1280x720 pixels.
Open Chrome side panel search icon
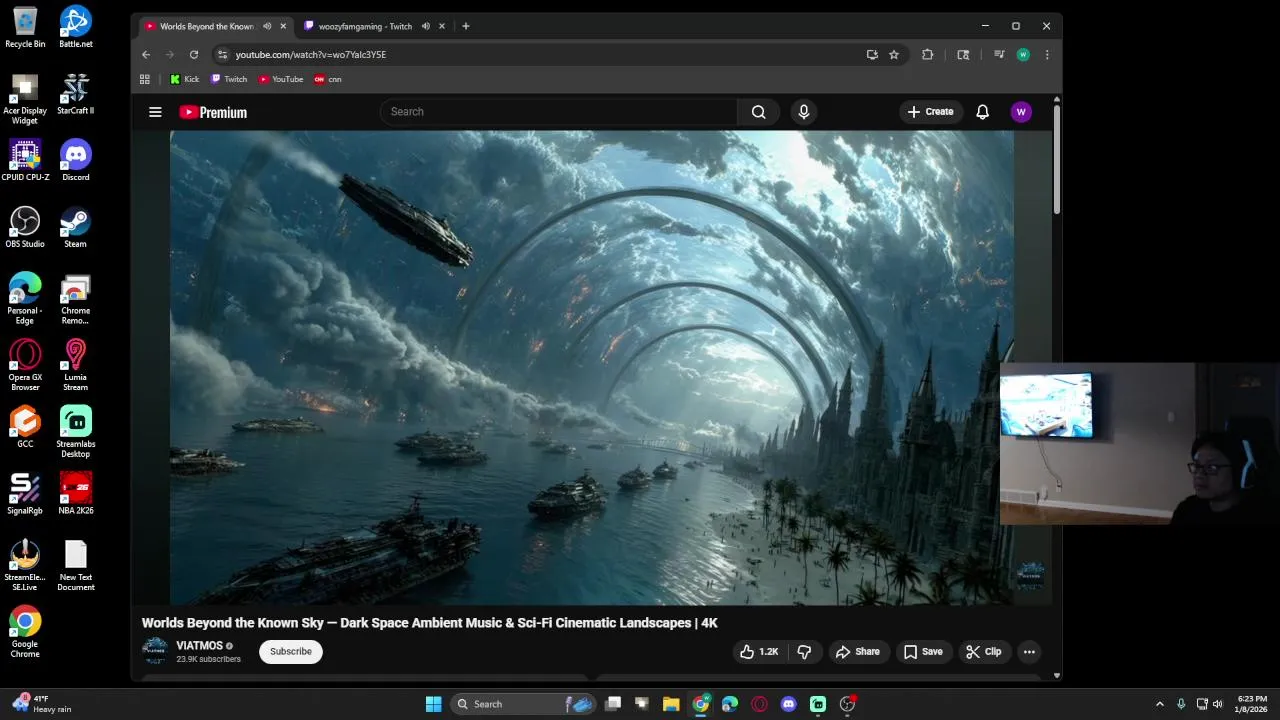[x=963, y=54]
